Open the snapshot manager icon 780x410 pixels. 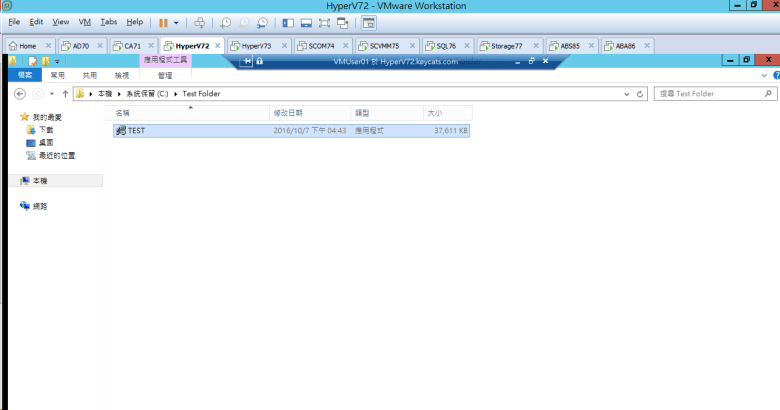(x=262, y=22)
